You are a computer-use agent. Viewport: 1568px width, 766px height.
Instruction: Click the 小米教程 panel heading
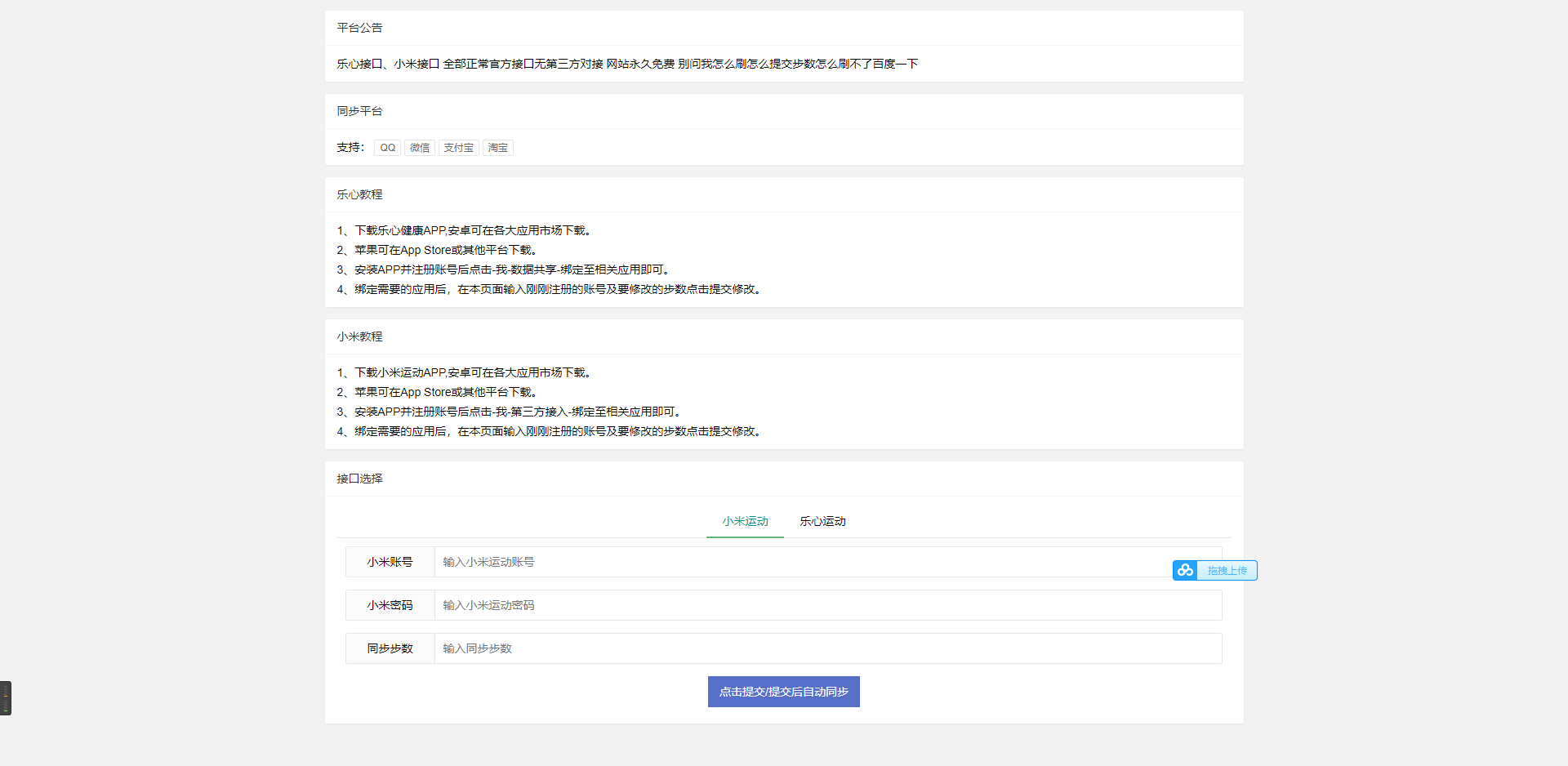coord(359,336)
